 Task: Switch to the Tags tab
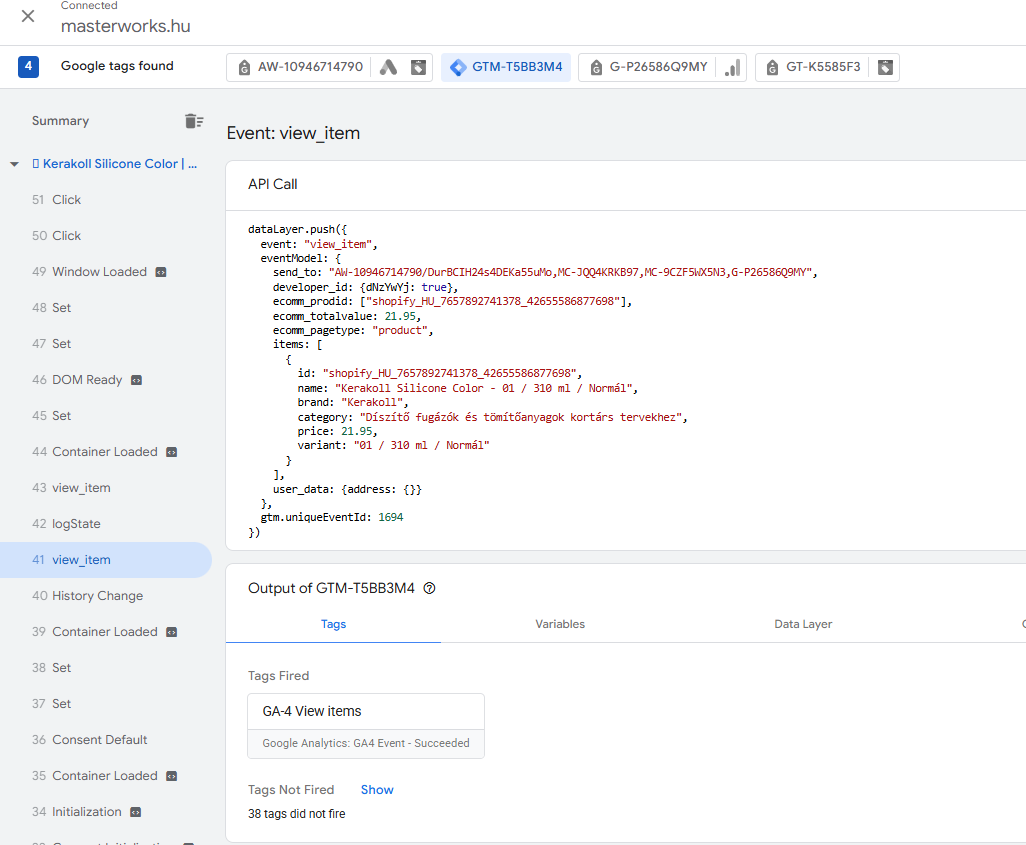point(333,624)
